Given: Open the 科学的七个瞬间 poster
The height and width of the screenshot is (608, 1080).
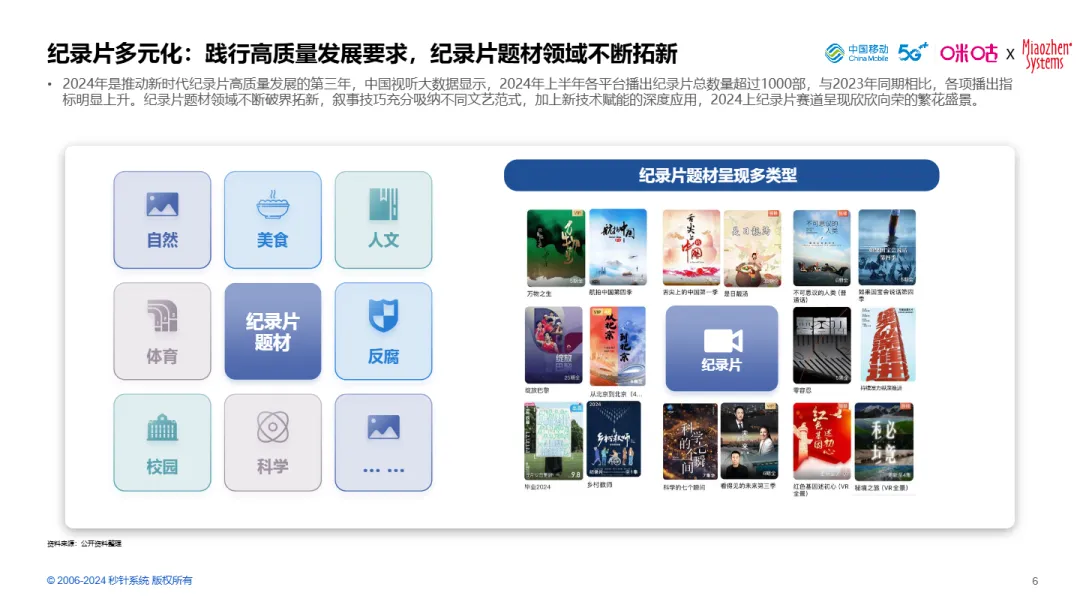Looking at the screenshot, I should coord(690,441).
